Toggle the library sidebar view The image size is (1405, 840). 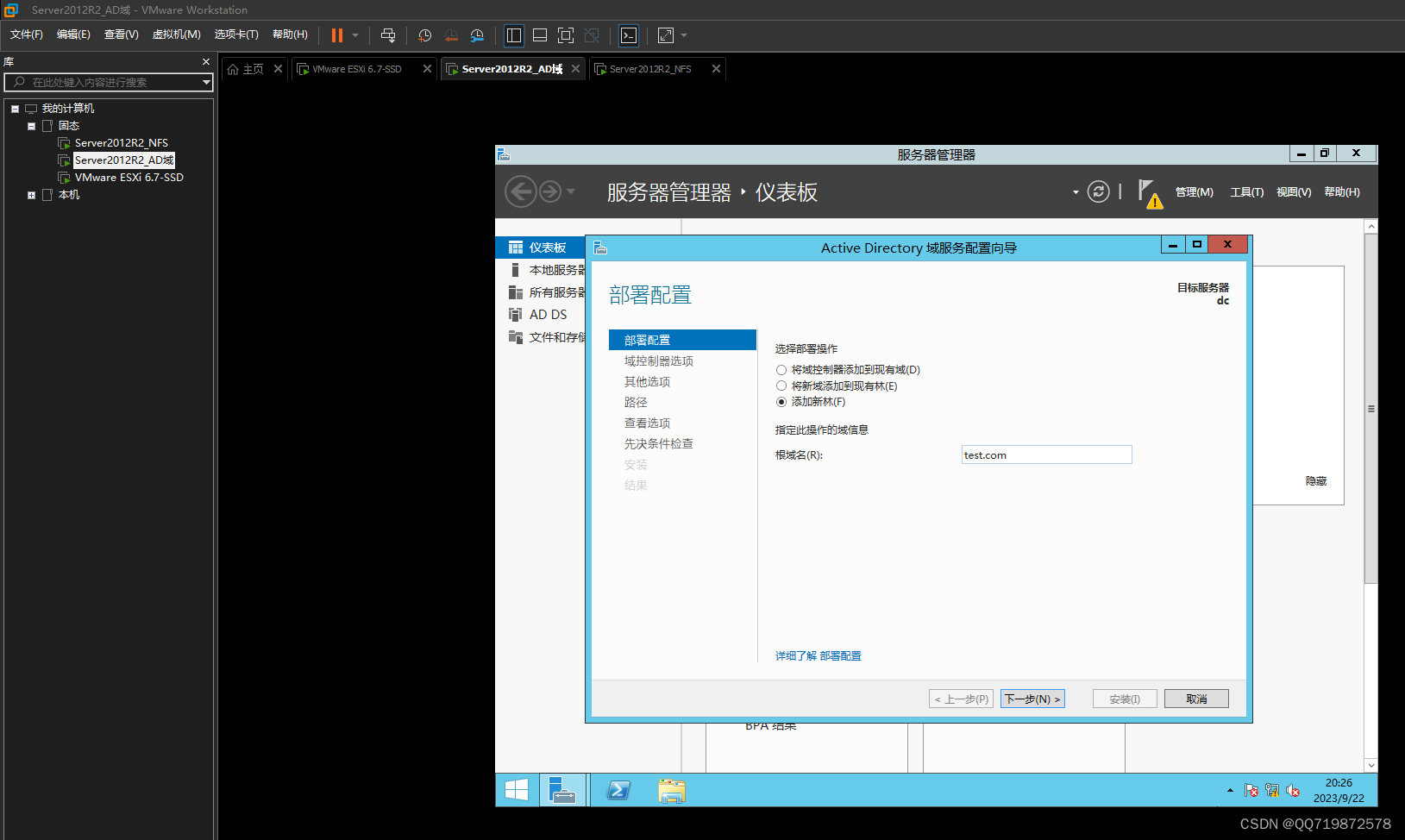514,35
